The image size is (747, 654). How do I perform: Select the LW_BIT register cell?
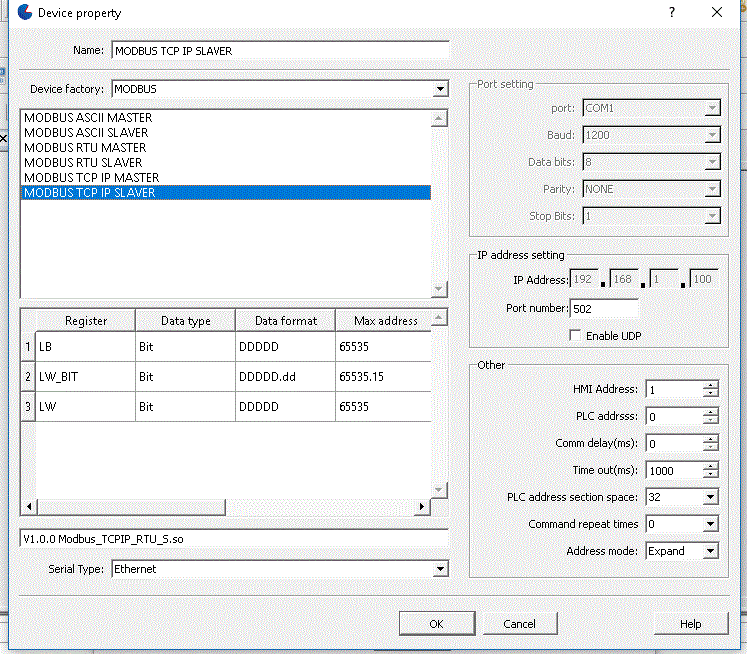(86, 376)
